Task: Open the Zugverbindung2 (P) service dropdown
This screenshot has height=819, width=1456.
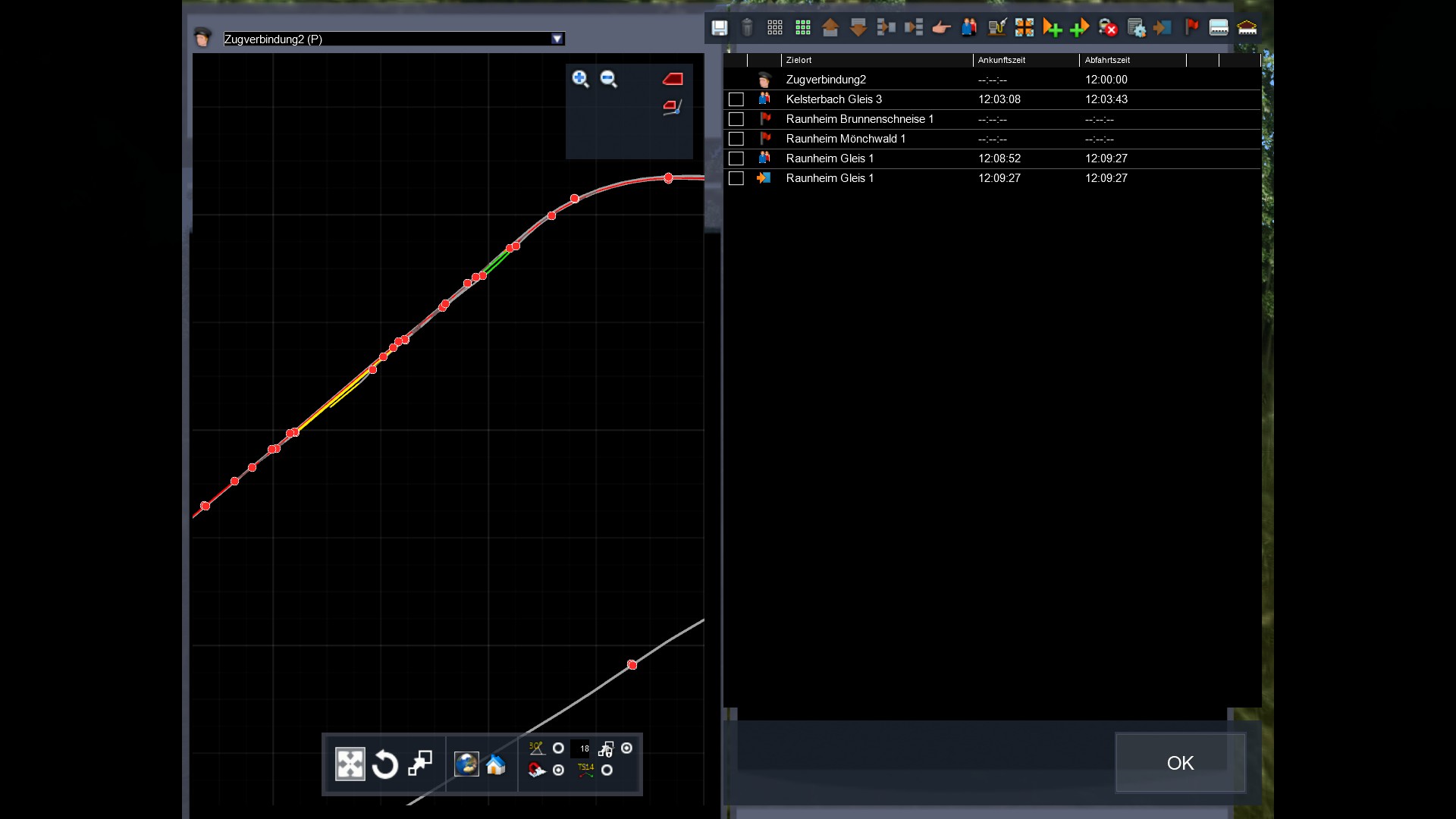Action: click(x=557, y=39)
